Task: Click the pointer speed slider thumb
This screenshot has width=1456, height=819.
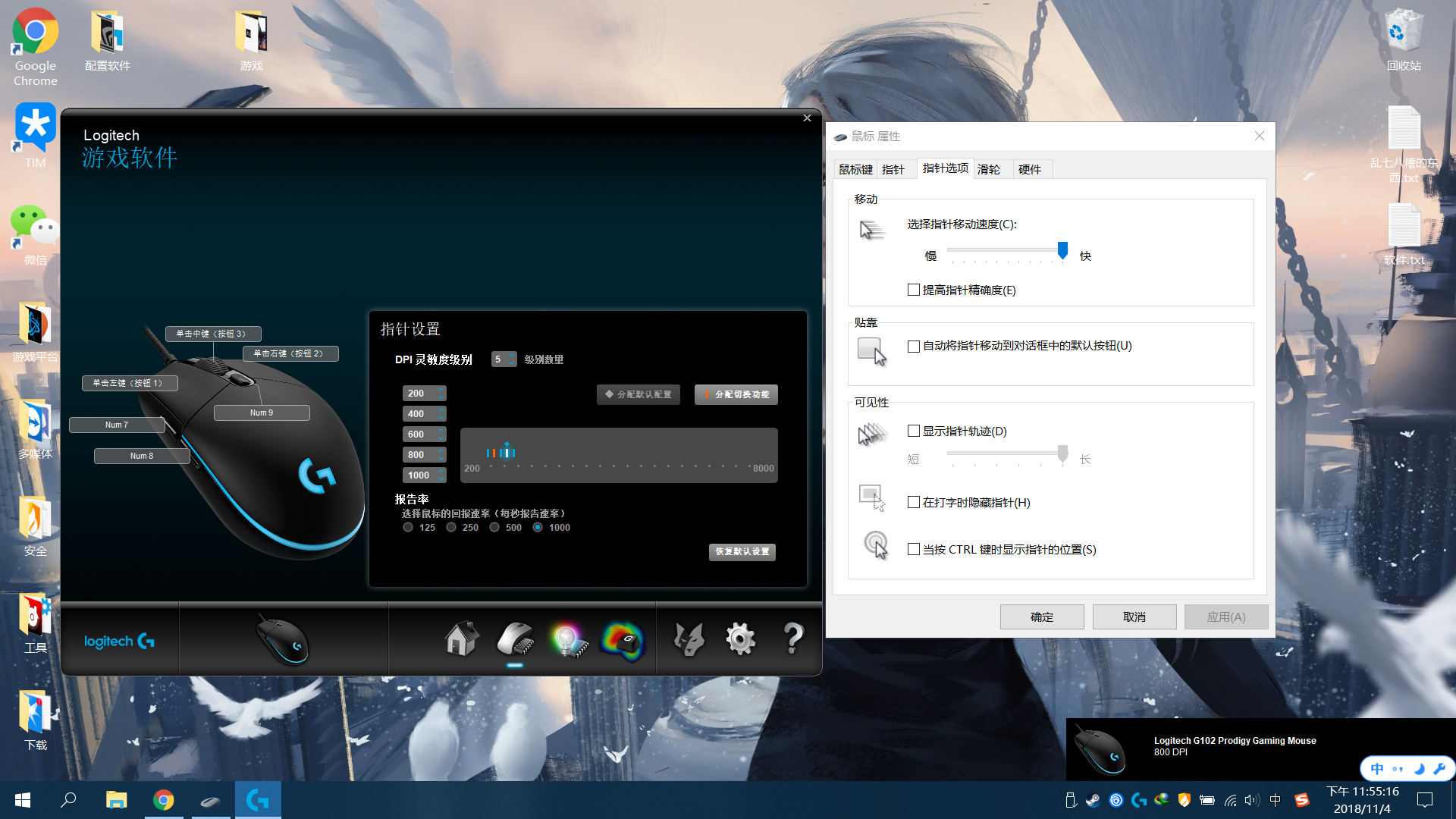Action: click(x=1062, y=251)
